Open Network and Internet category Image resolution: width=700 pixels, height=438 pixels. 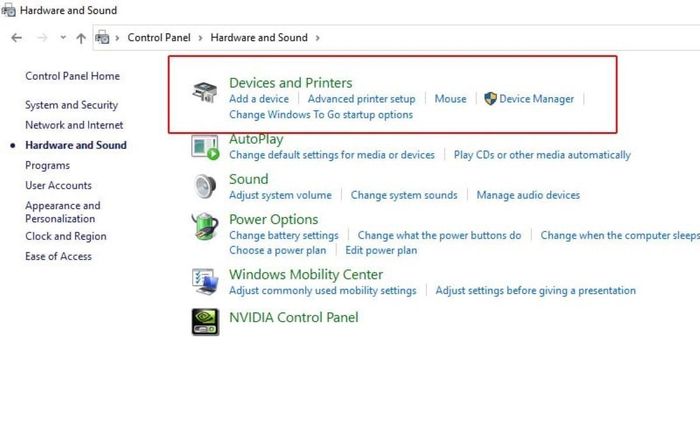coord(74,125)
